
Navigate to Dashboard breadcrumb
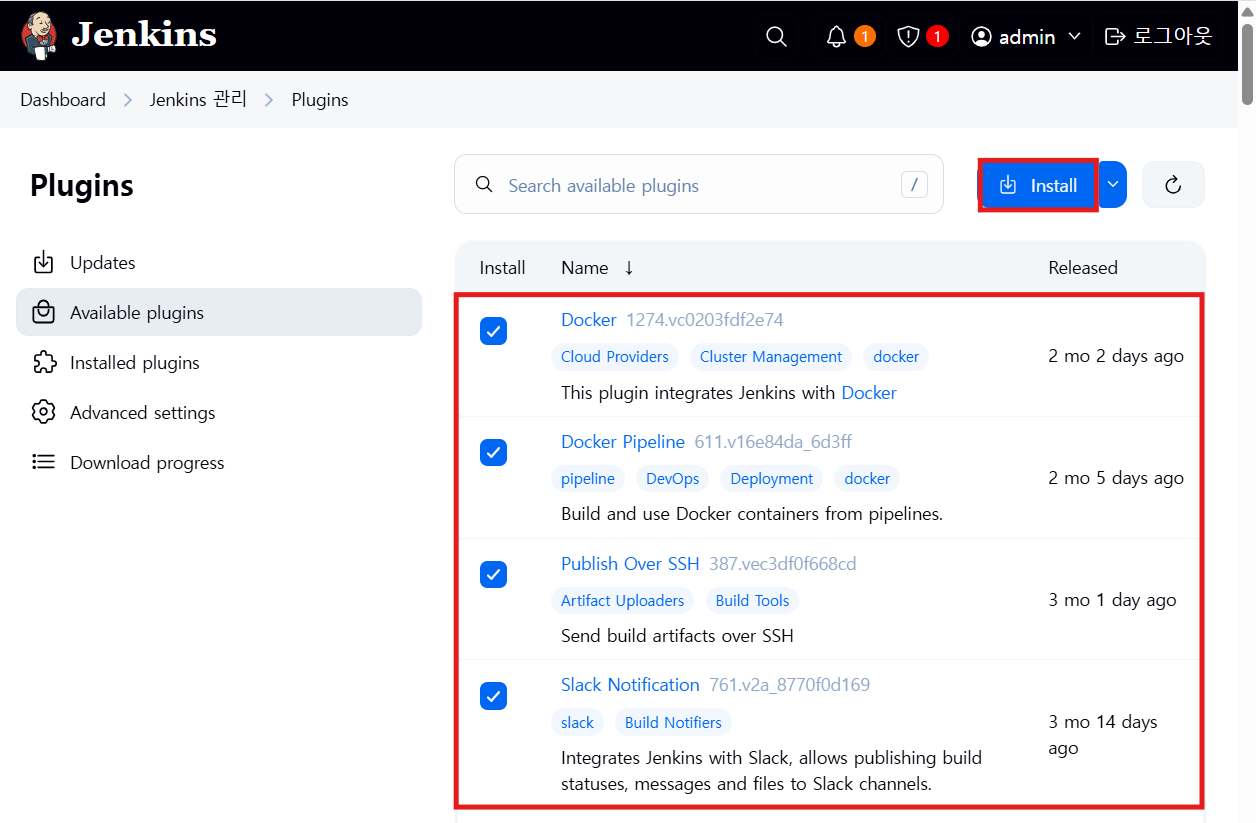(x=63, y=100)
